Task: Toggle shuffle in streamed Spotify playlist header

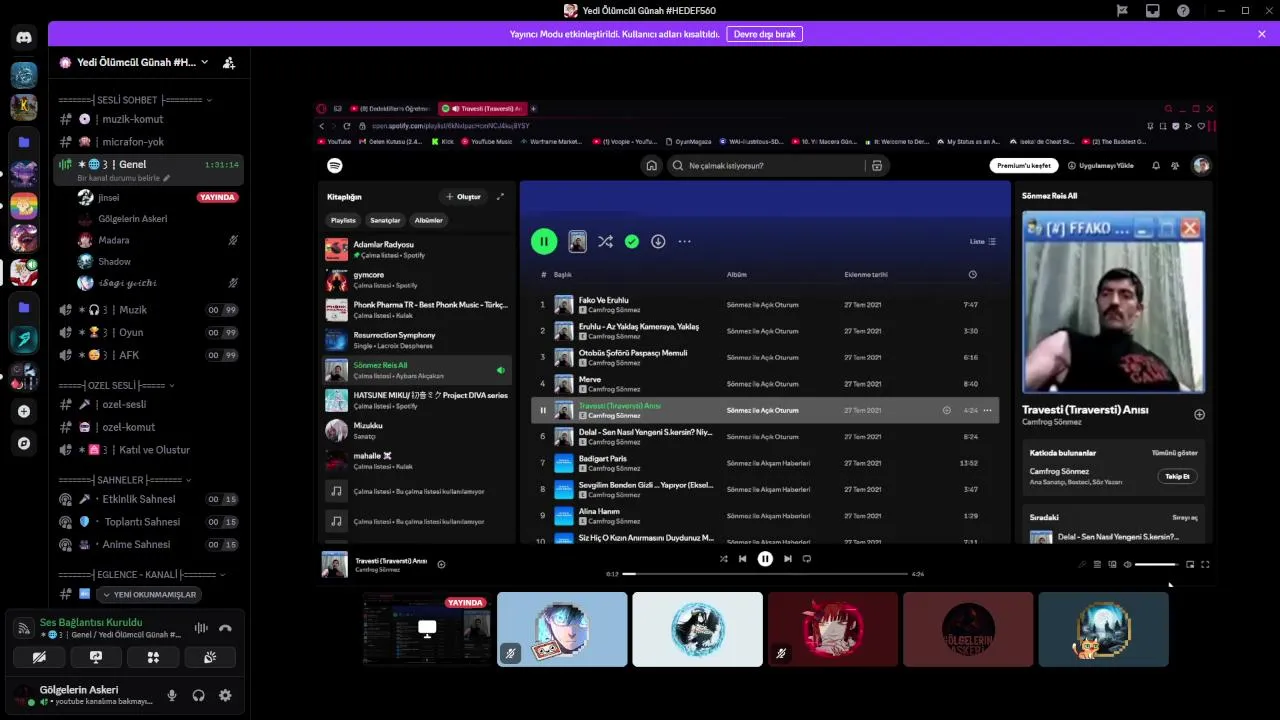Action: [x=605, y=241]
